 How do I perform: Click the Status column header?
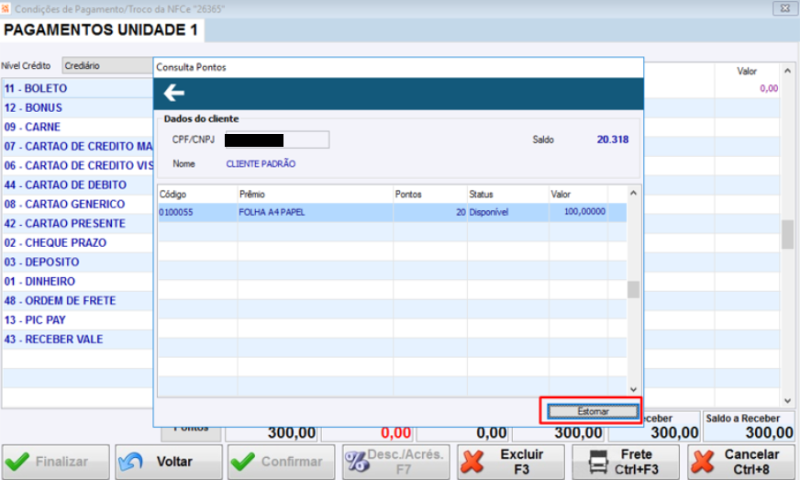tap(508, 194)
